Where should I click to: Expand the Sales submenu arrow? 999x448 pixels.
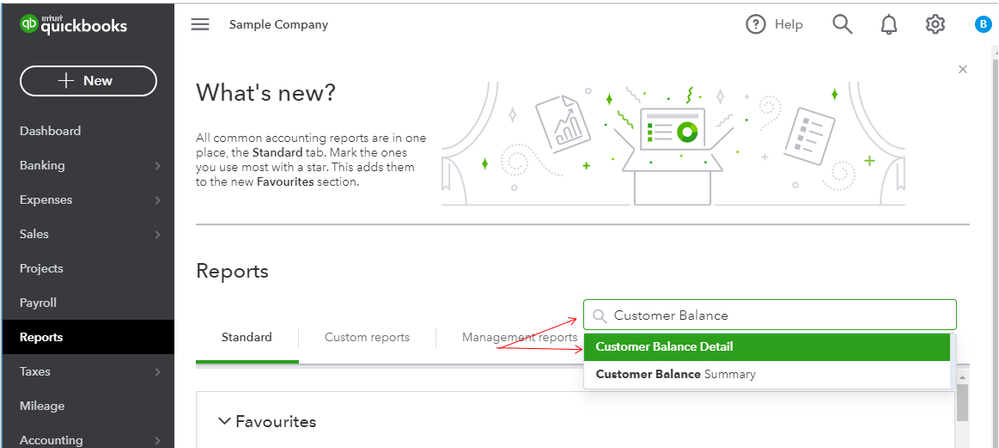click(x=158, y=235)
